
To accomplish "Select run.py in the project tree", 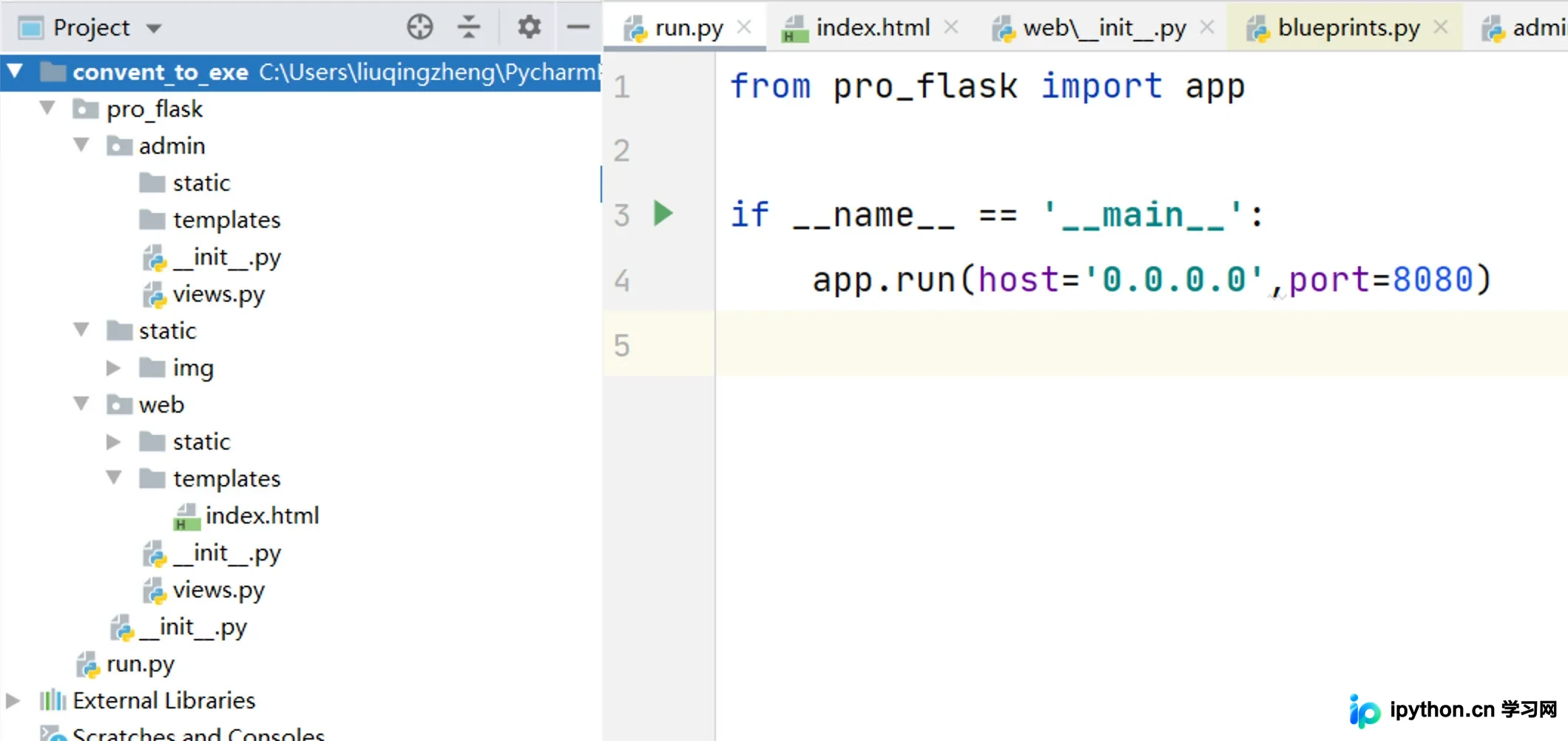I will coord(140,664).
